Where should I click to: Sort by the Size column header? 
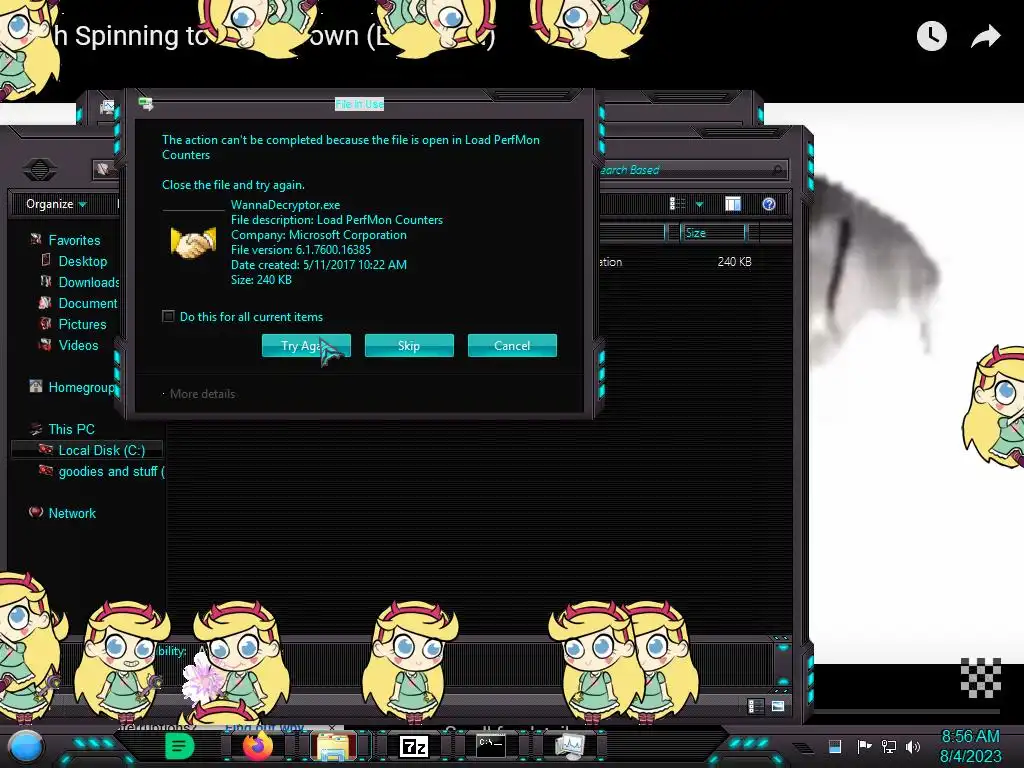click(713, 232)
